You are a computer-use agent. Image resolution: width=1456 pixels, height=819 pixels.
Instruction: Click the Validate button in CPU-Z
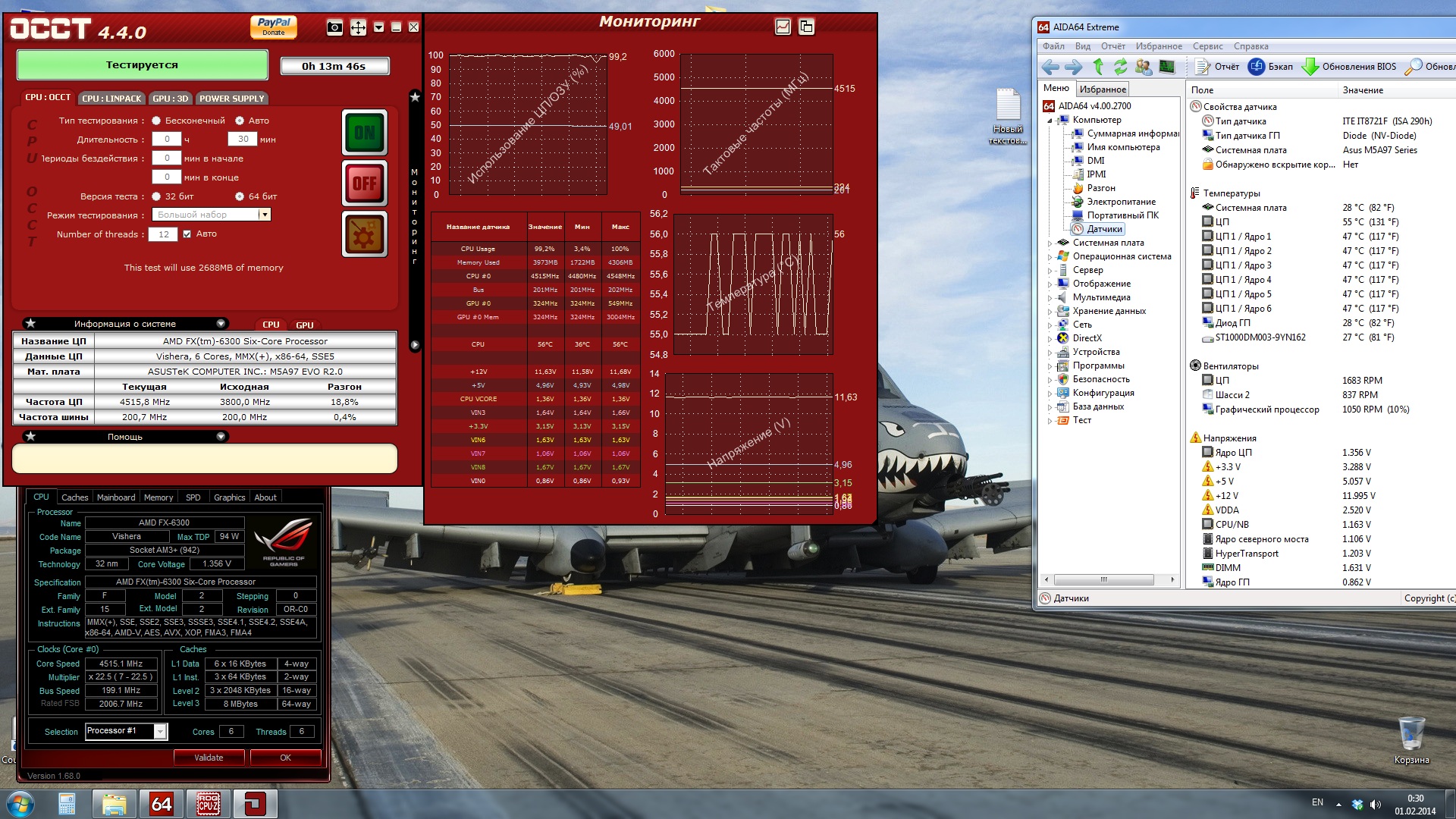209,758
